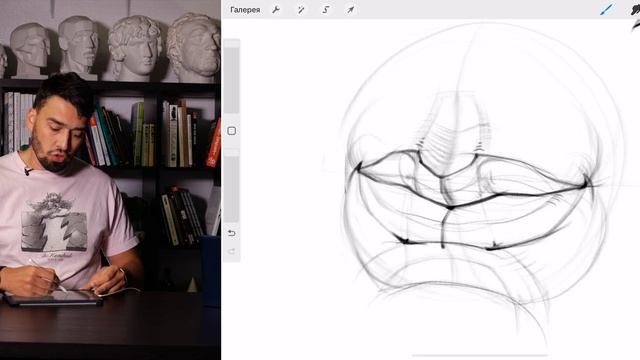Redo using the dimmed sidebar arrow
Image resolution: width=640 pixels, height=360 pixels.
tap(231, 251)
